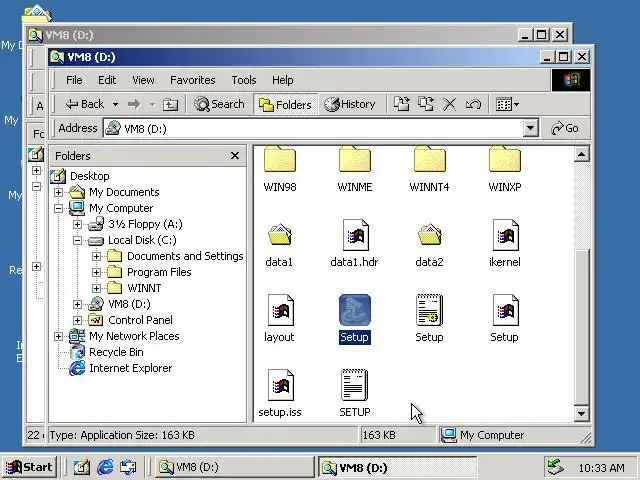Click the Move To toolbar icon

click(x=402, y=104)
